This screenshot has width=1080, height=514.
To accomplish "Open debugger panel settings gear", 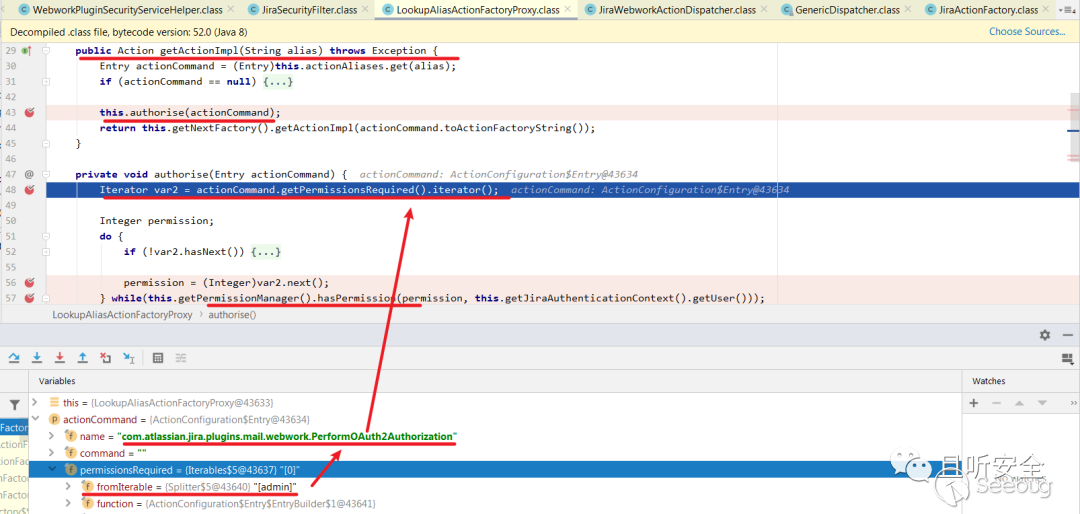I will (x=1045, y=335).
